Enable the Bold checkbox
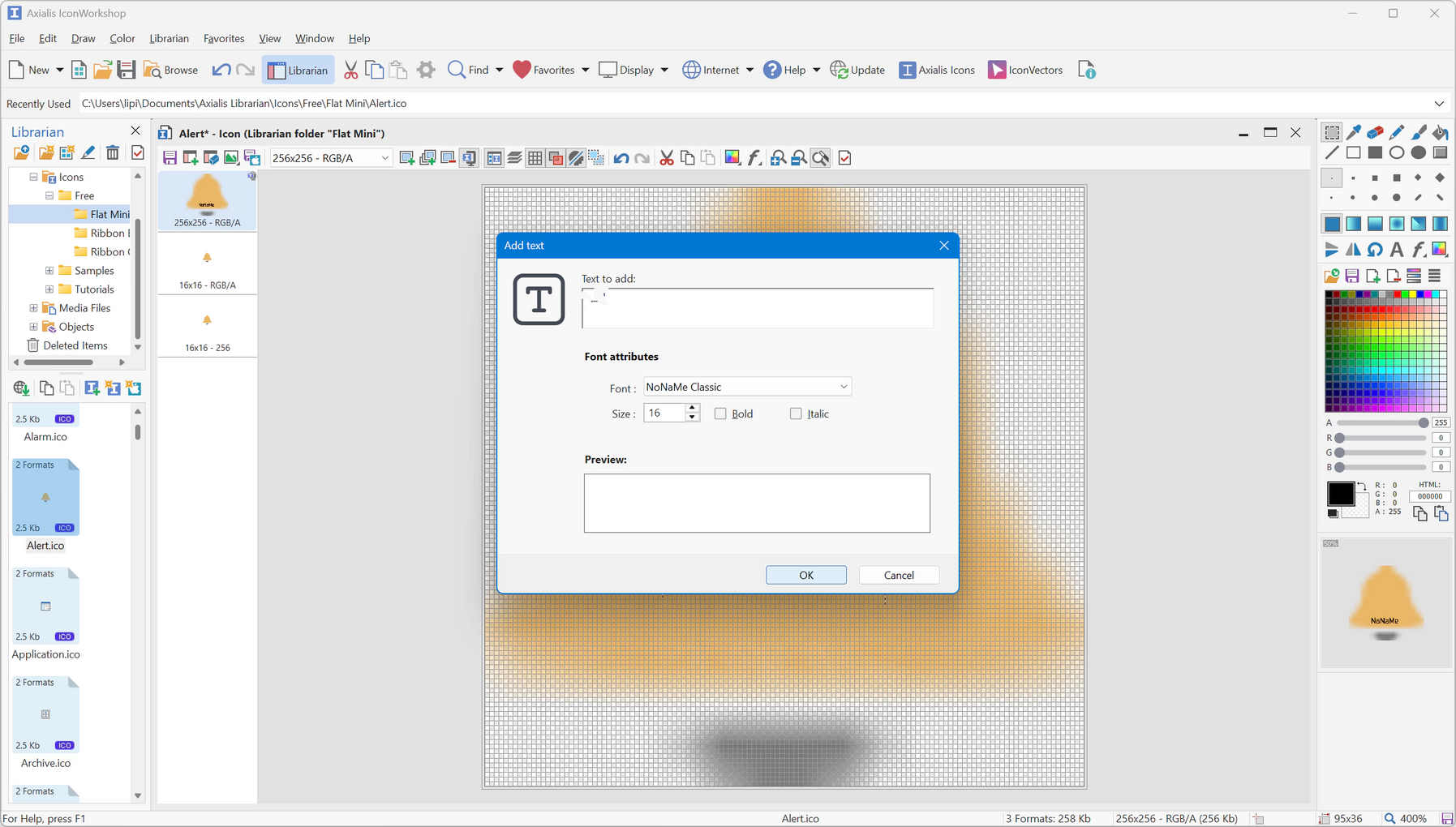The image size is (1456, 827). pyautogui.click(x=720, y=413)
